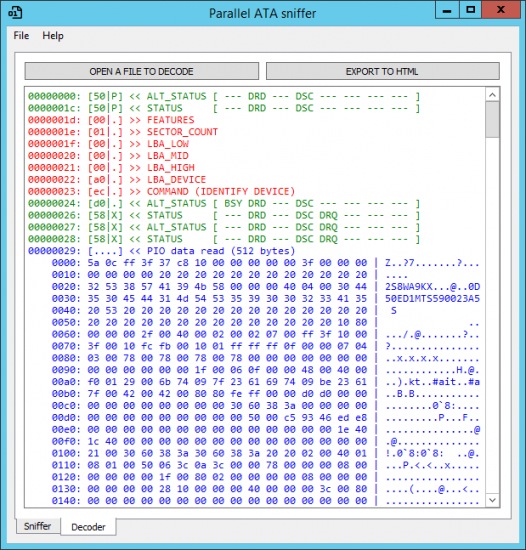Viewport: 526px width, 550px height.
Task: Click the scrollbar down arrow
Action: 492,500
